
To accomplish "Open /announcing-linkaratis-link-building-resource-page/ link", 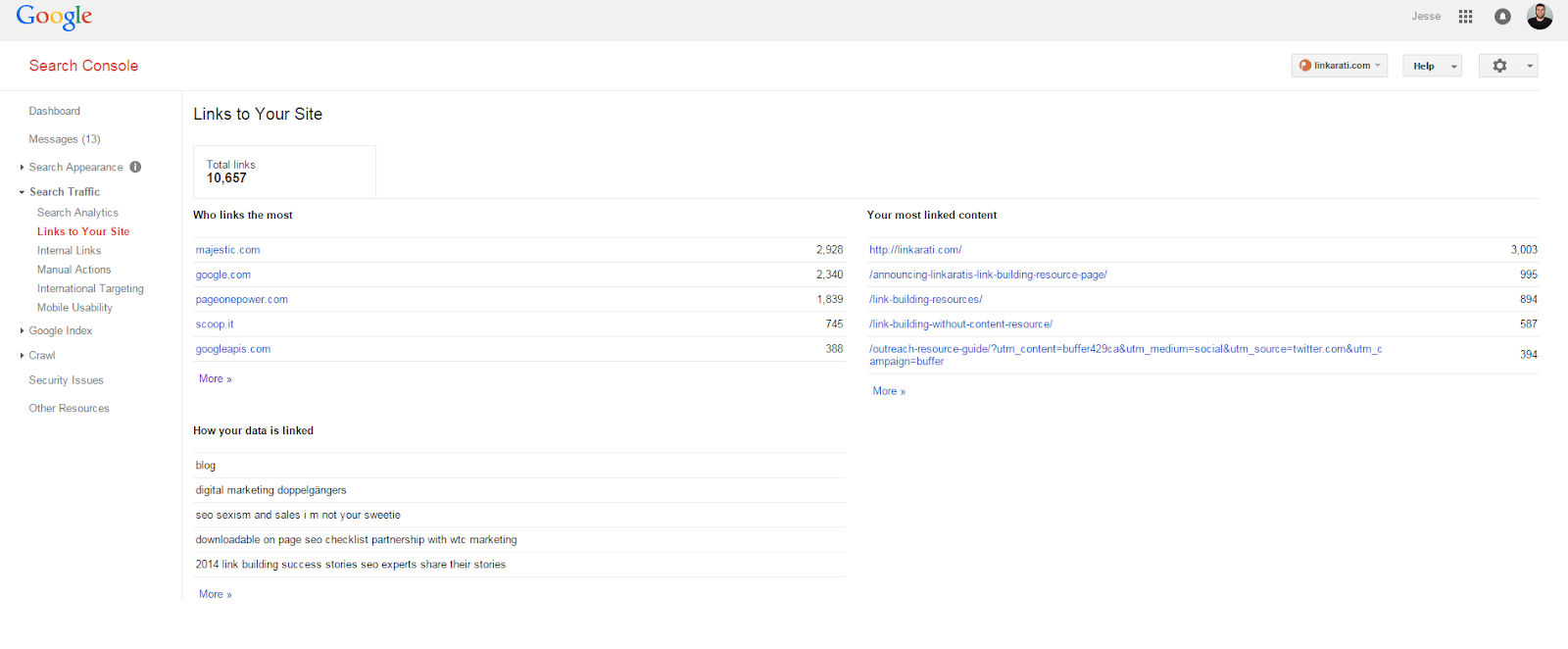I will pyautogui.click(x=988, y=275).
